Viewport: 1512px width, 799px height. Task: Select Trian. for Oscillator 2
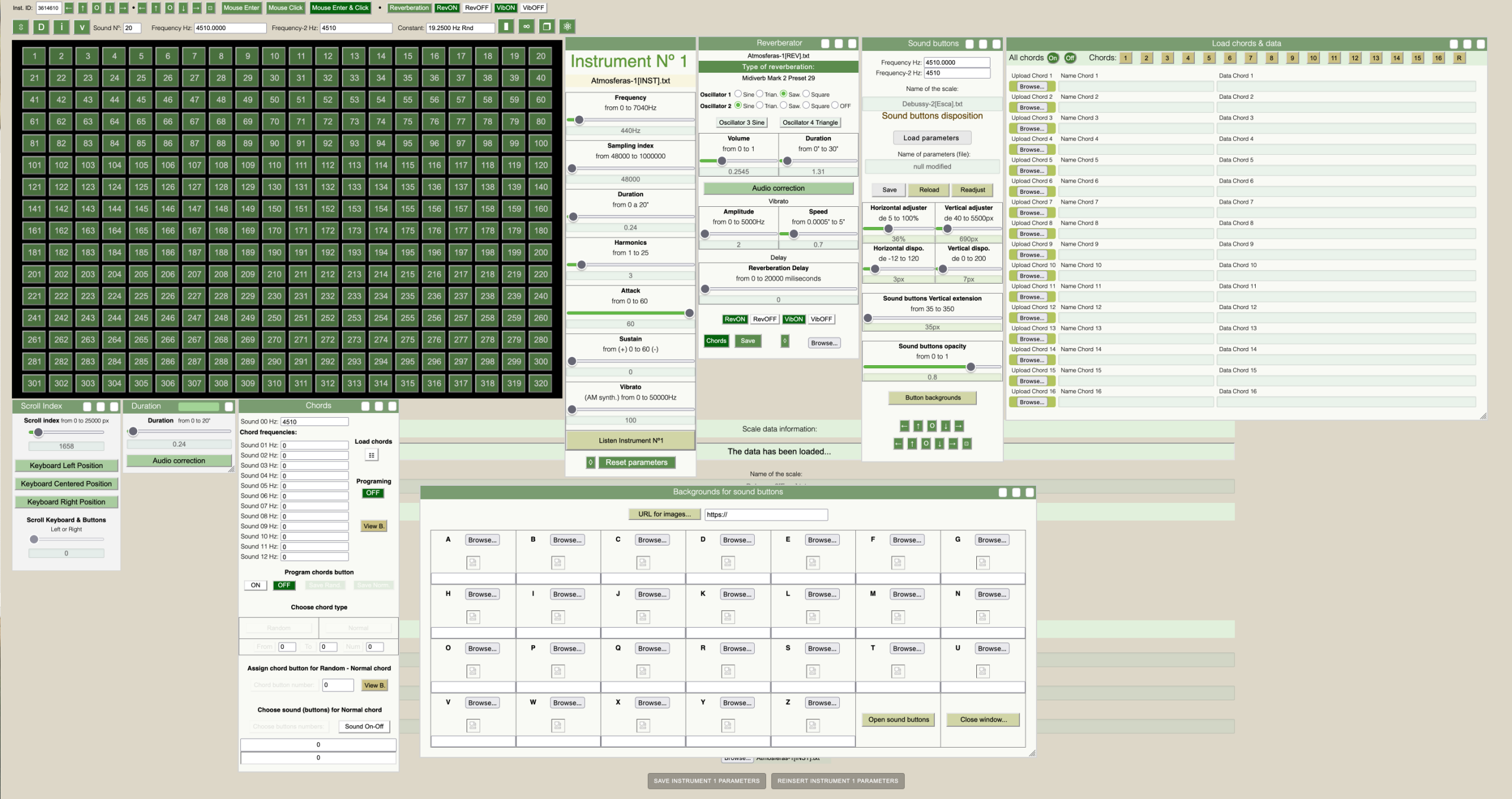click(760, 105)
